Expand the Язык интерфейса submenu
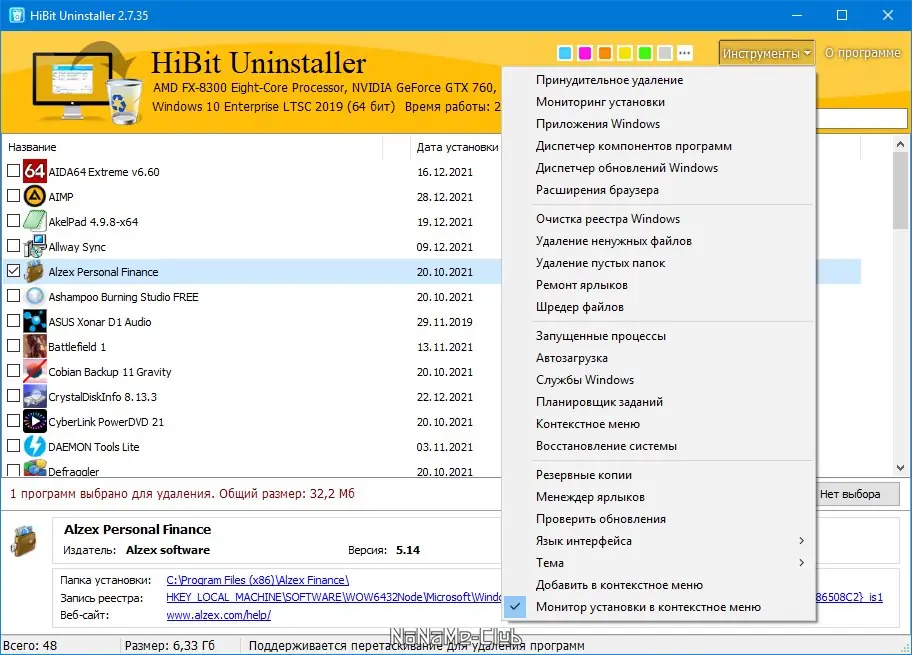This screenshot has height=655, width=912. coord(659,540)
